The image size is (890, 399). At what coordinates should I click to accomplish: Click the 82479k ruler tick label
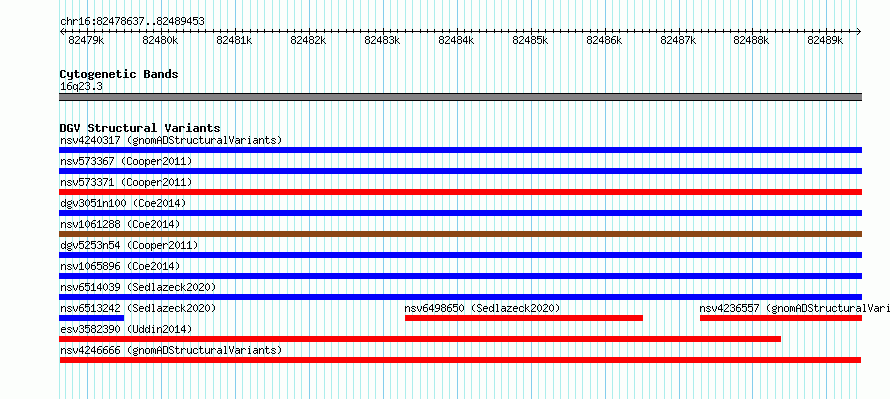[86, 40]
